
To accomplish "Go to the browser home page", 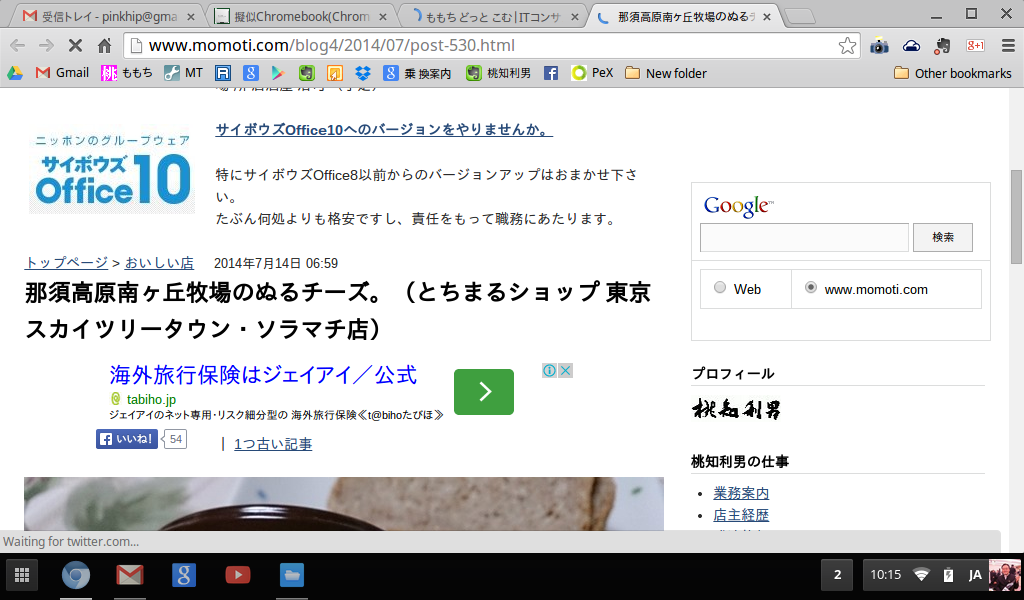I will tap(104, 45).
